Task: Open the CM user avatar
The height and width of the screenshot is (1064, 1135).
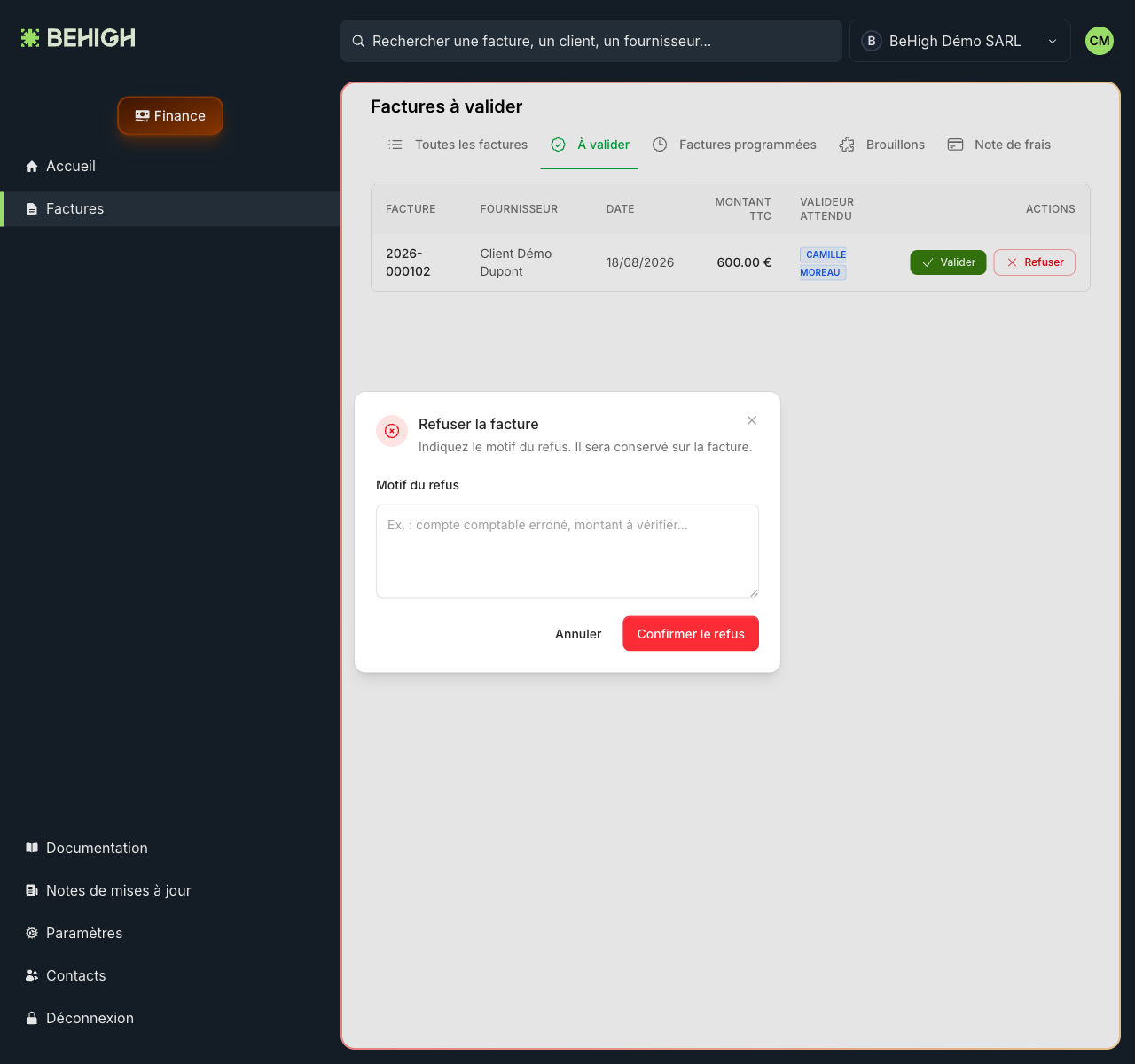Action: pos(1100,41)
